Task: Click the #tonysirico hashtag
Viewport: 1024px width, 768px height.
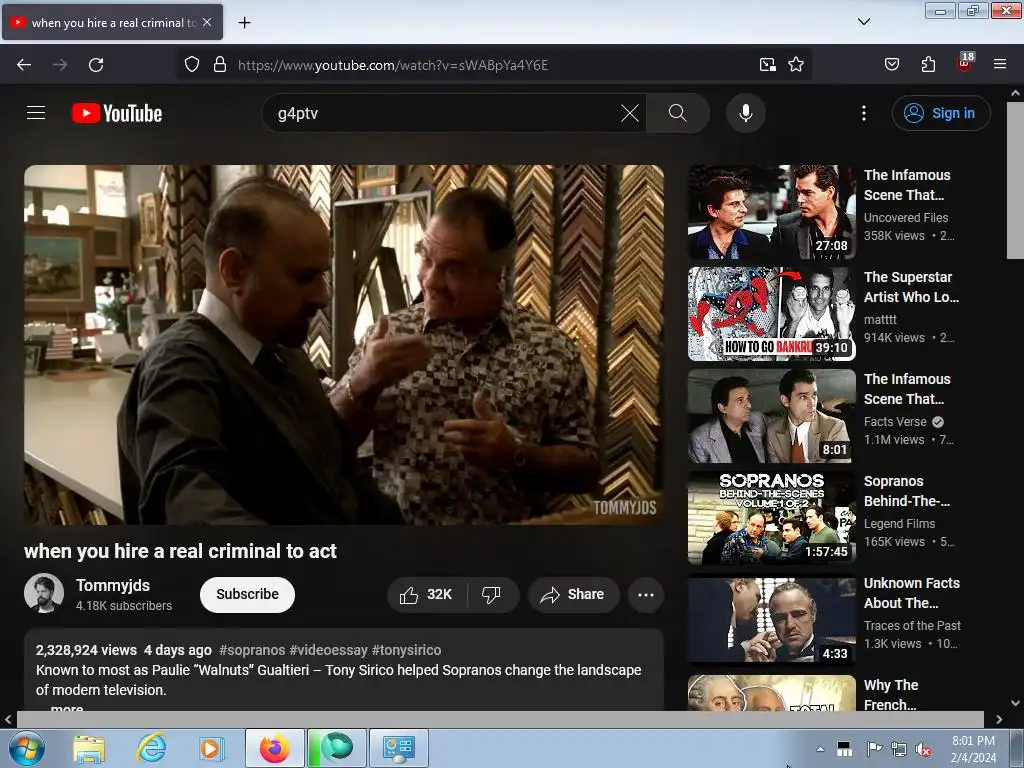Action: coord(406,650)
